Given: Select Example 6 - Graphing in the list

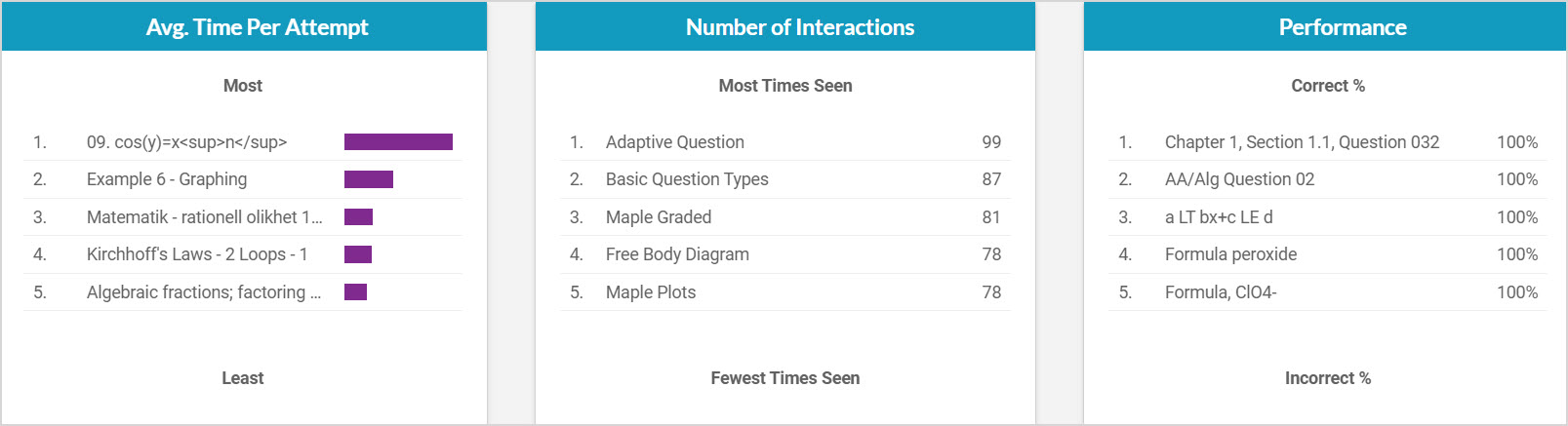Looking at the screenshot, I should [x=167, y=179].
